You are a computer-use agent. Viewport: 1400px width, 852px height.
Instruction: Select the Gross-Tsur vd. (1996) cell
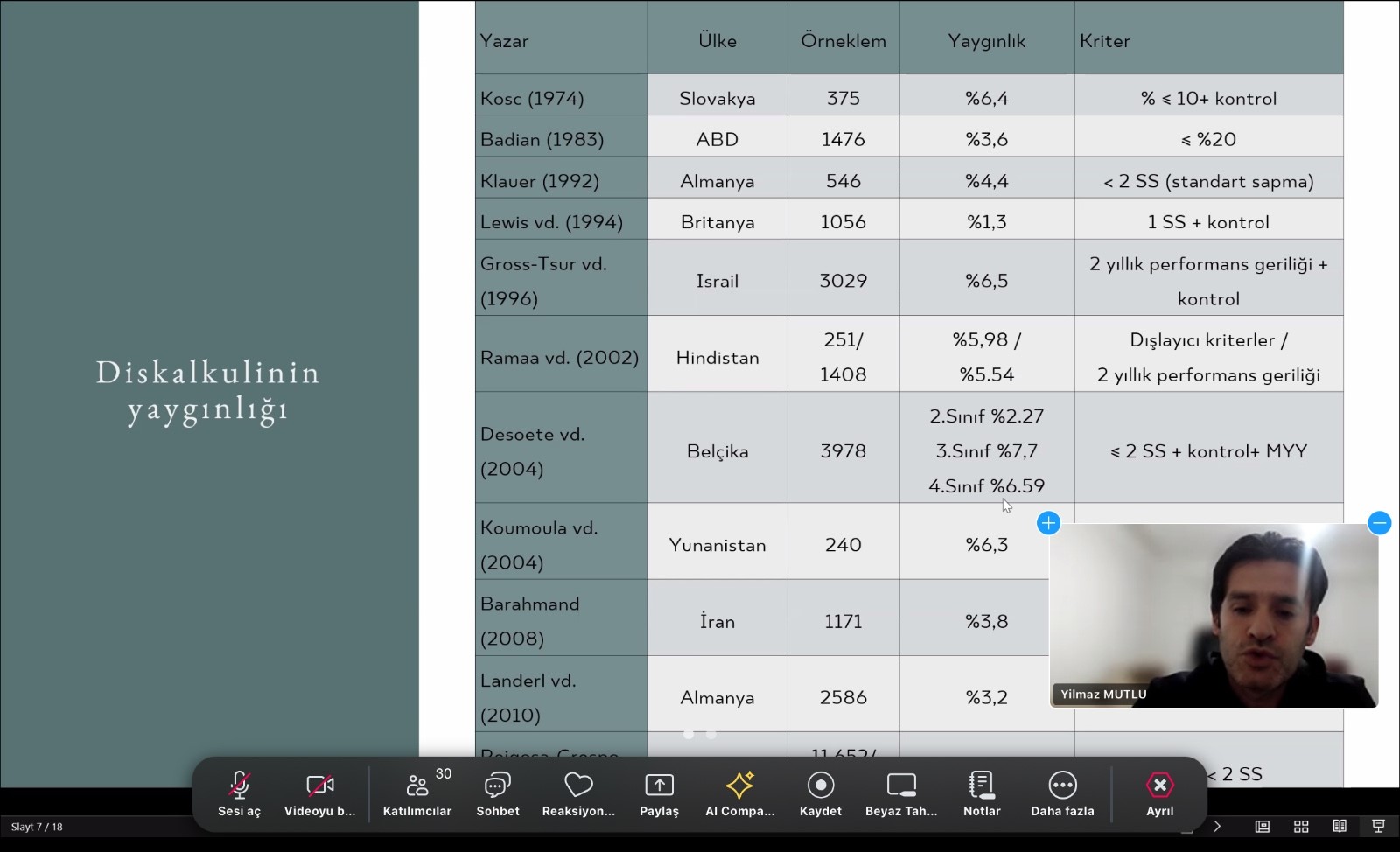(561, 277)
